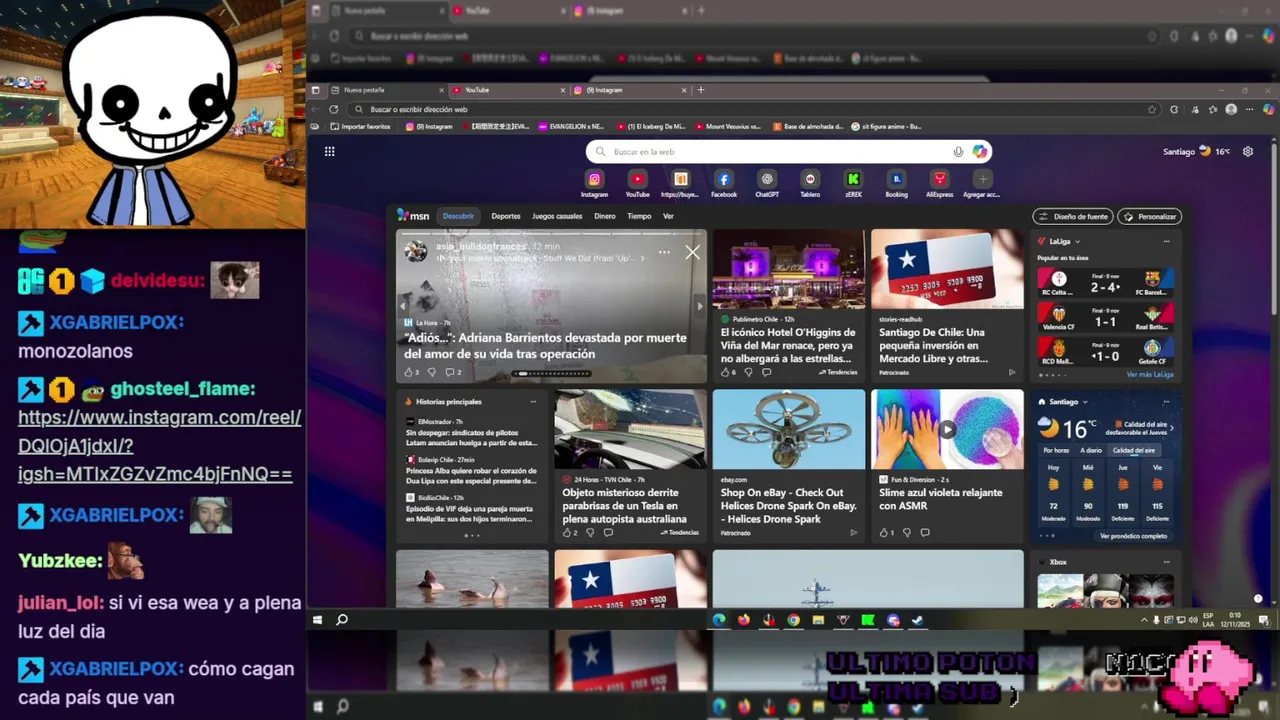The height and width of the screenshot is (720, 1280).
Task: Play the Slime azul violeta video
Action: pyautogui.click(x=947, y=430)
